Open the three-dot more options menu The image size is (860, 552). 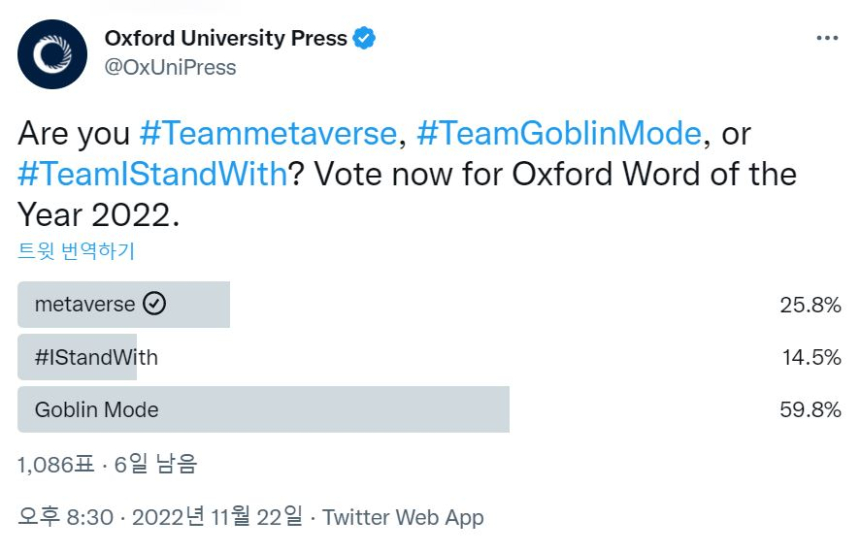[827, 39]
